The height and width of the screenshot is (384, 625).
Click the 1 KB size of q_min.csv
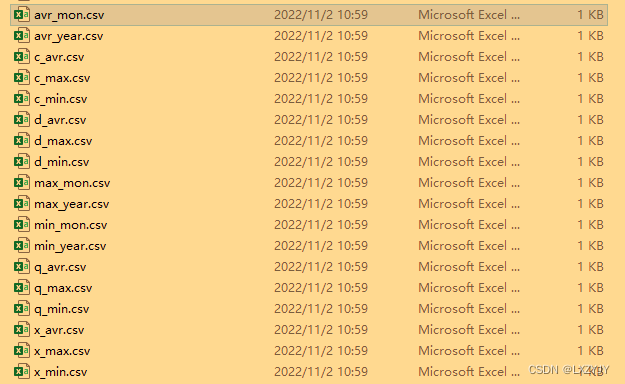pyautogui.click(x=591, y=309)
